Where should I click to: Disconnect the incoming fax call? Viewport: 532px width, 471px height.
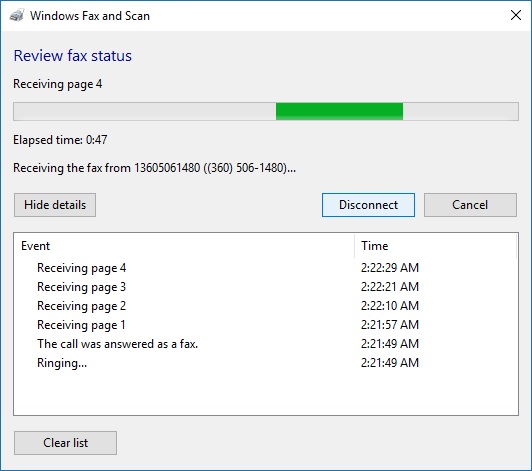(x=368, y=205)
